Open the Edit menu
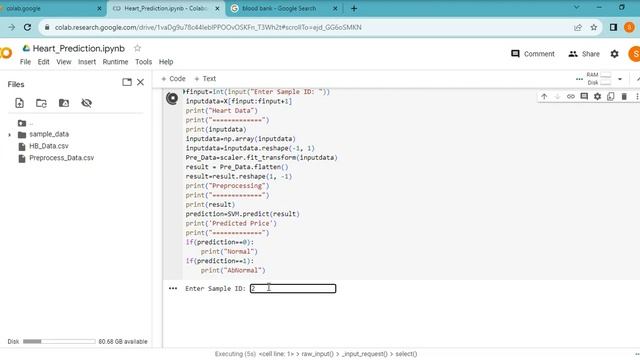Image resolution: width=640 pixels, height=360 pixels. pyautogui.click(x=43, y=62)
